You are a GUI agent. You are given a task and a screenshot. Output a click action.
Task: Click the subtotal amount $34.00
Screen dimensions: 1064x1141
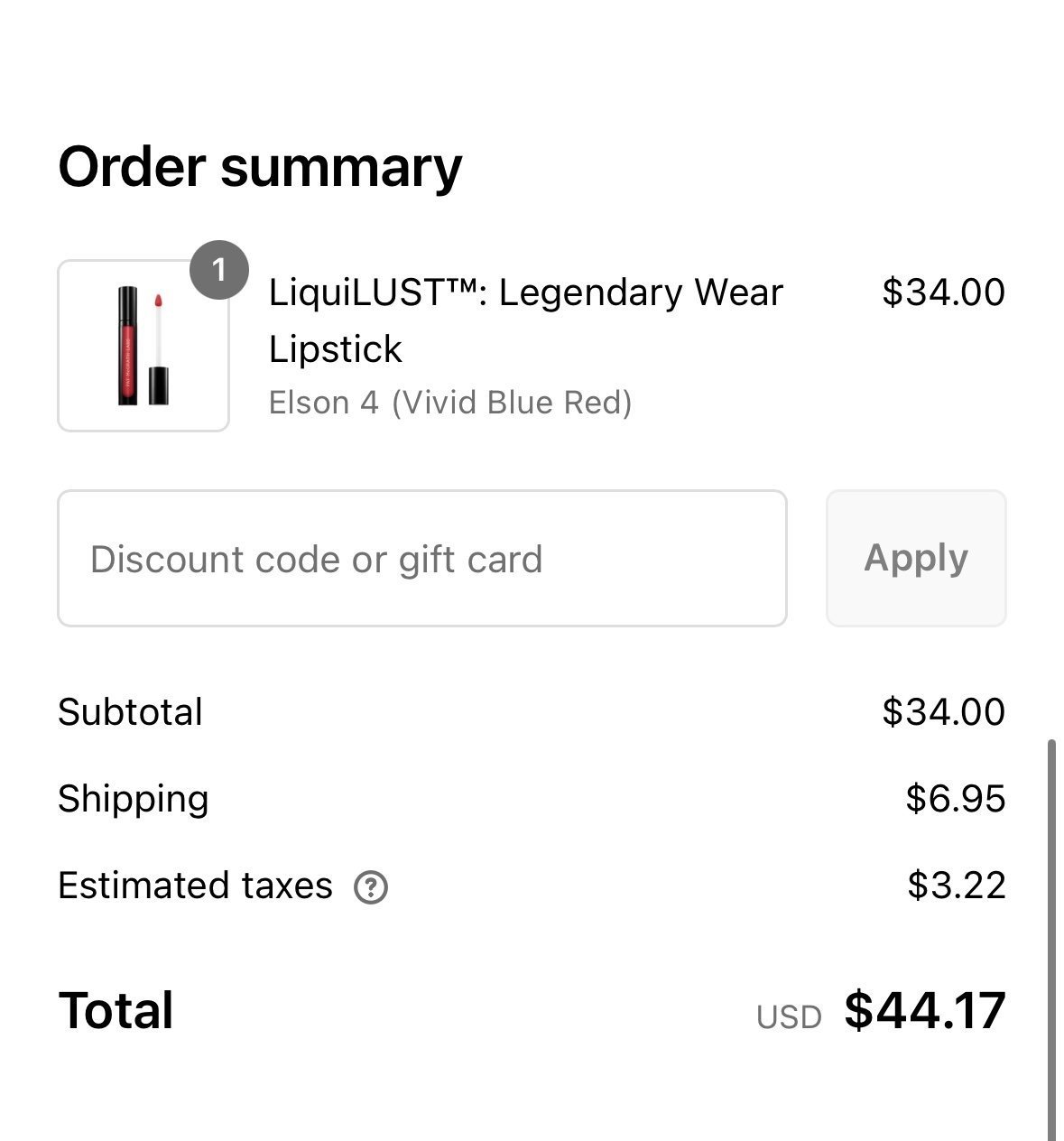tap(943, 712)
